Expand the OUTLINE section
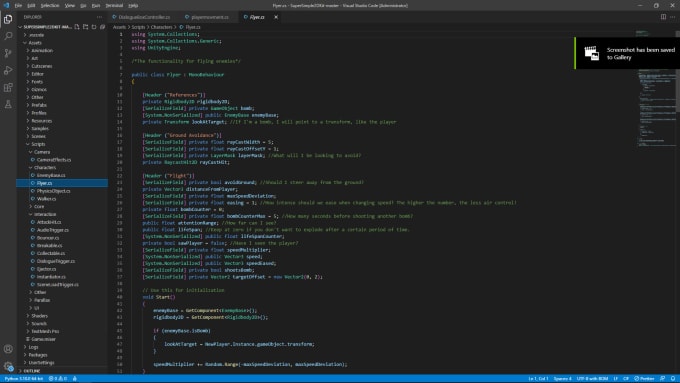This screenshot has height=383, width=680. (x=32, y=371)
